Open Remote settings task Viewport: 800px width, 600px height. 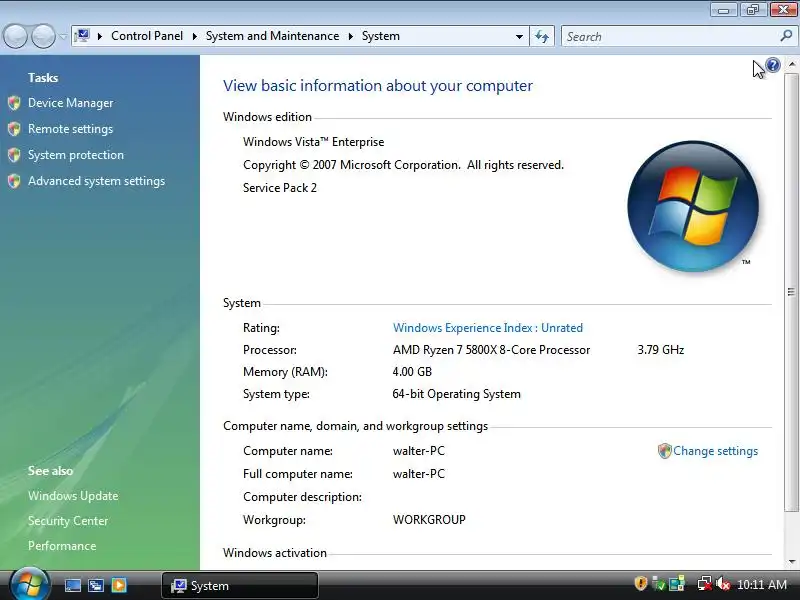click(x=70, y=129)
